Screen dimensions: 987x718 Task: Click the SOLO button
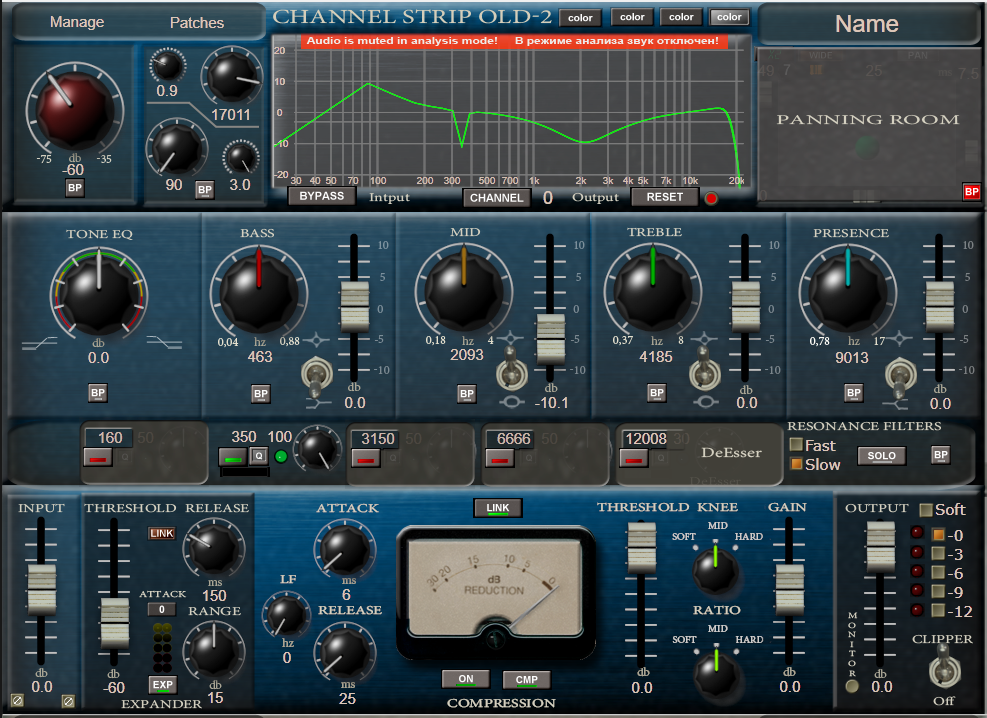pos(881,456)
